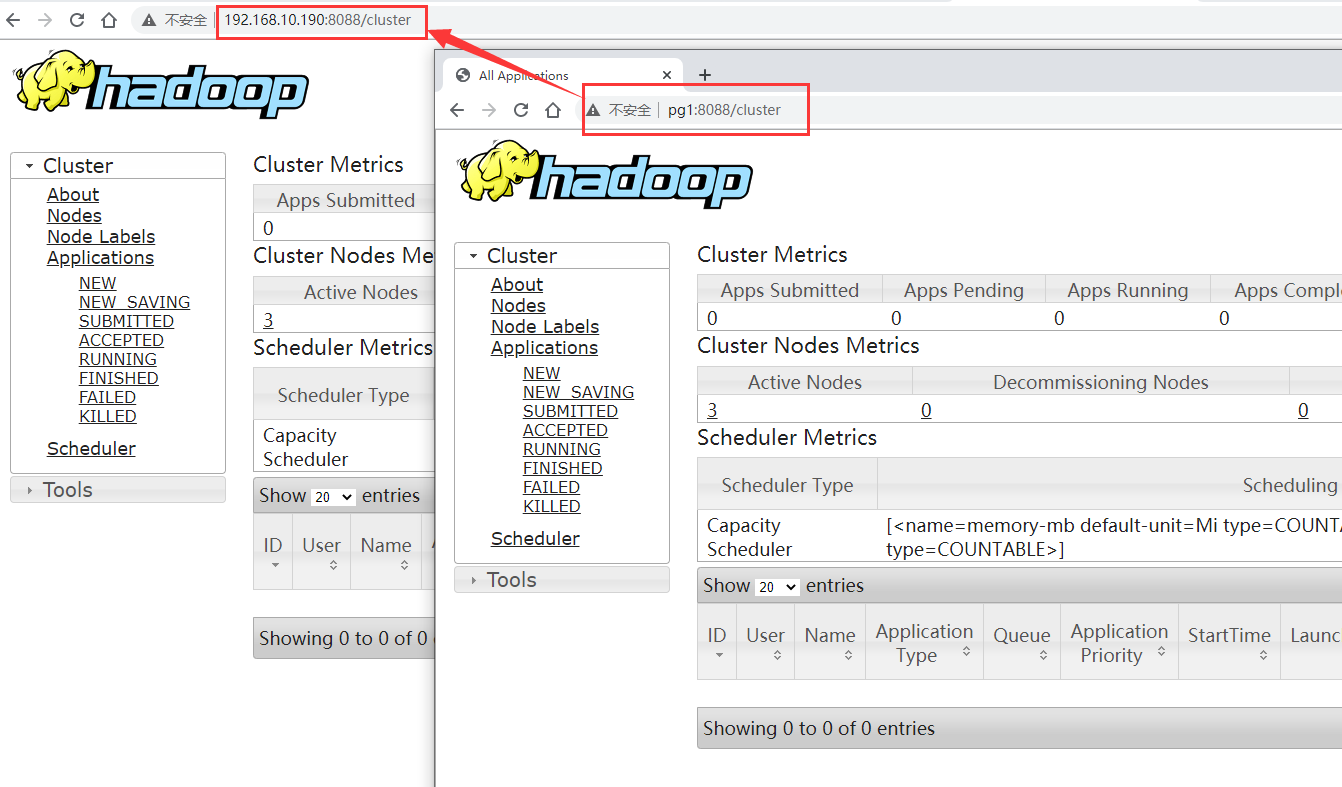1342x787 pixels.
Task: Click home icon in the front pg1 window
Action: (553, 110)
